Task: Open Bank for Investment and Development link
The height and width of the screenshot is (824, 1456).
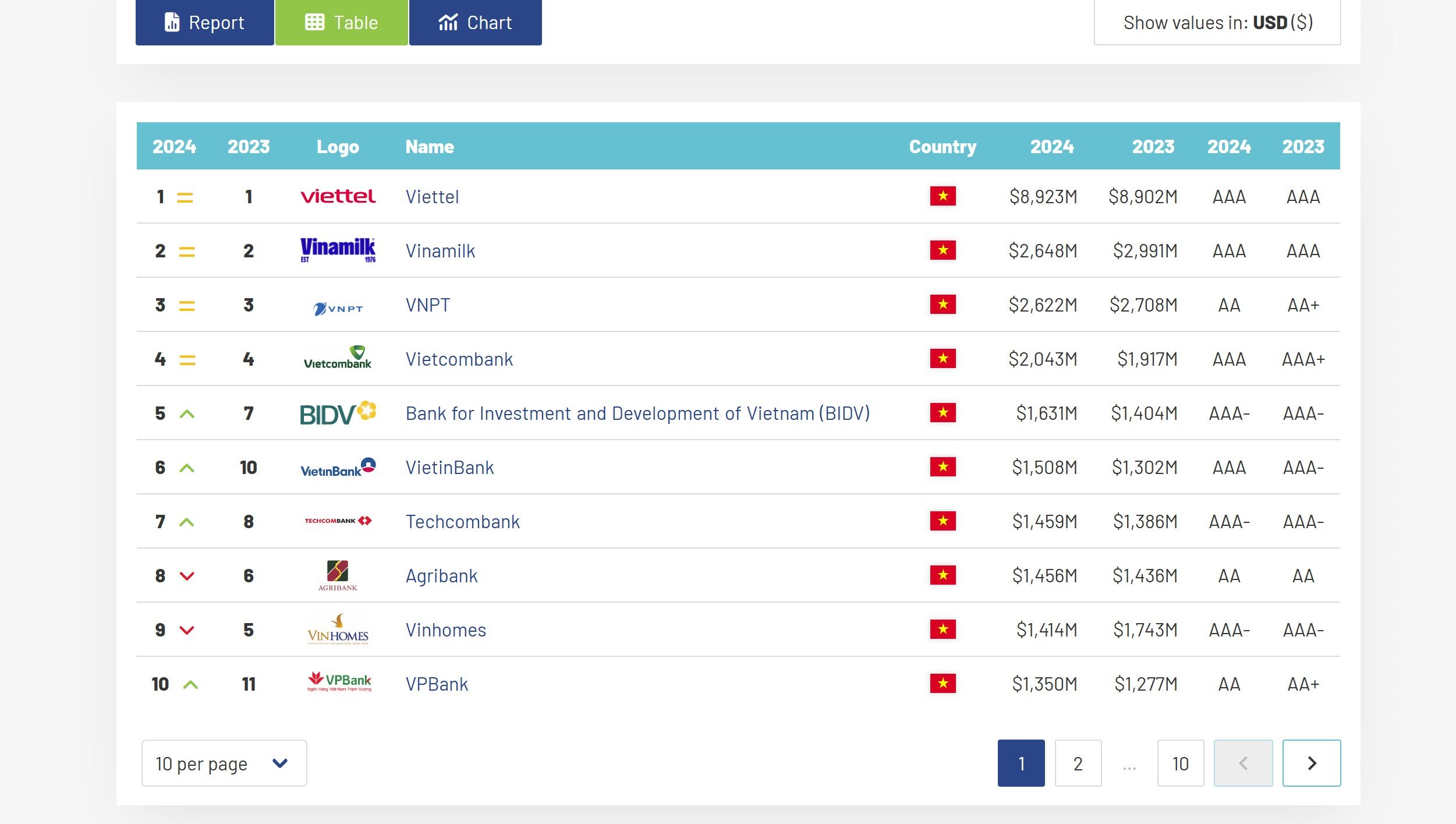Action: 637,413
